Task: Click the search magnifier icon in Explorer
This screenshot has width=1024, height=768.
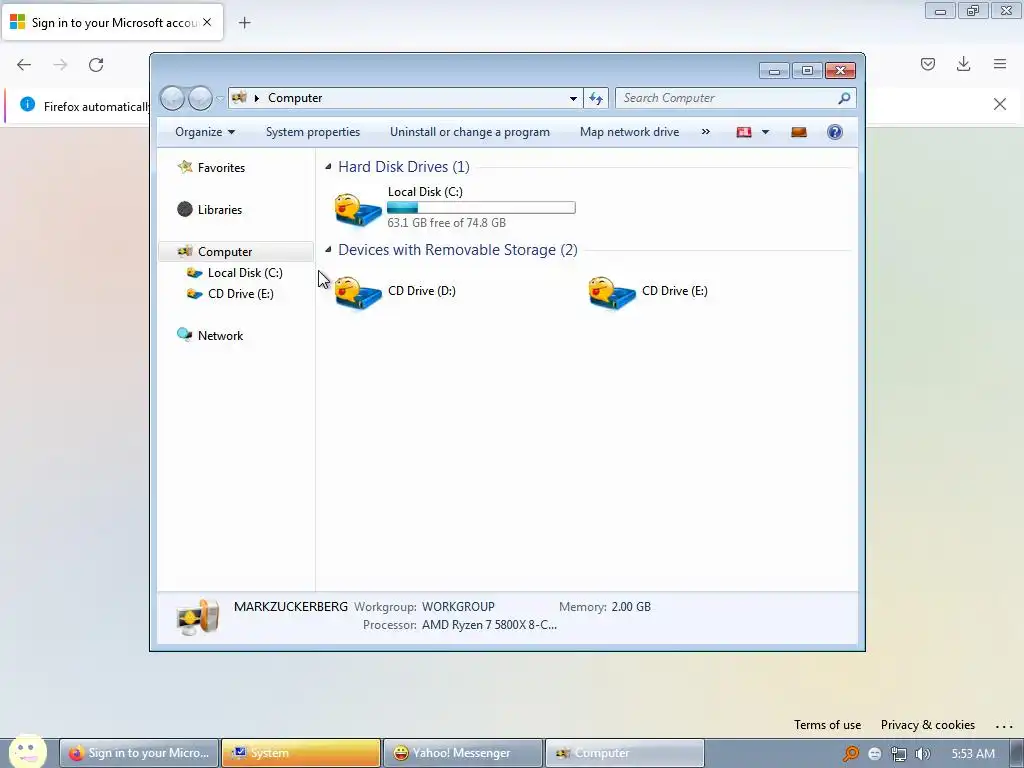Action: pos(844,98)
